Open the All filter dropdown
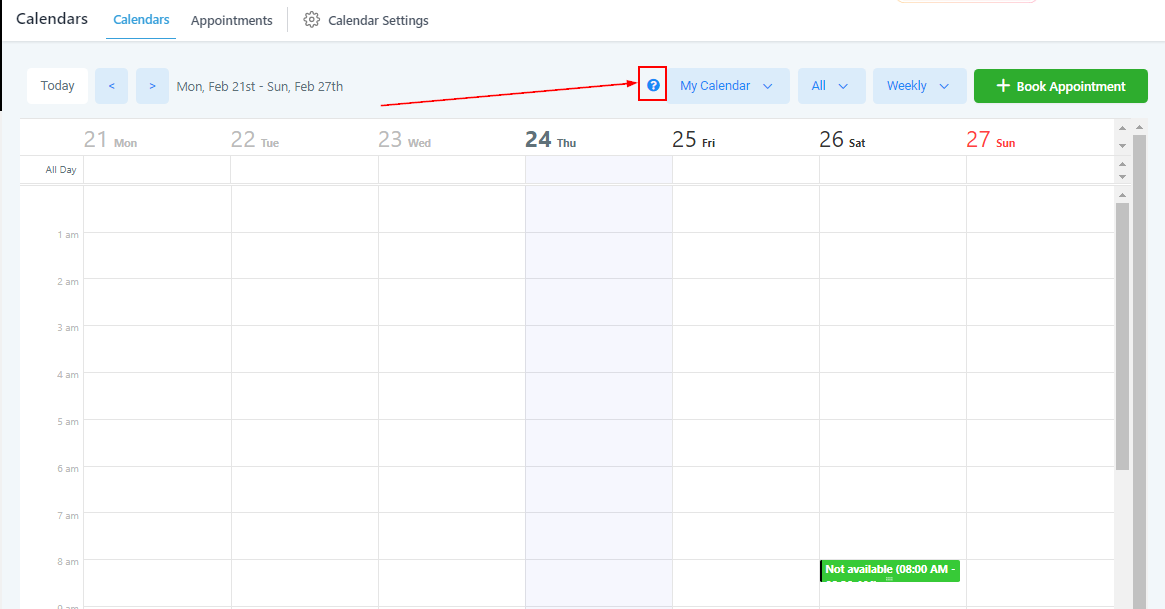Image resolution: width=1165 pixels, height=609 pixels. pyautogui.click(x=830, y=86)
